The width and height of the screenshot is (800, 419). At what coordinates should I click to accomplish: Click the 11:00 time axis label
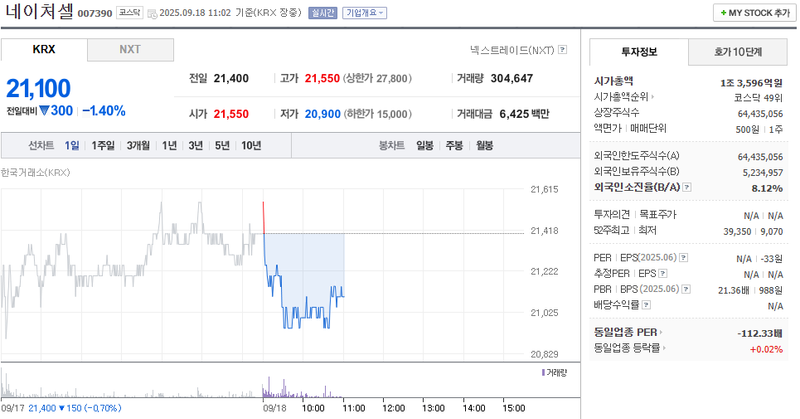tap(354, 408)
